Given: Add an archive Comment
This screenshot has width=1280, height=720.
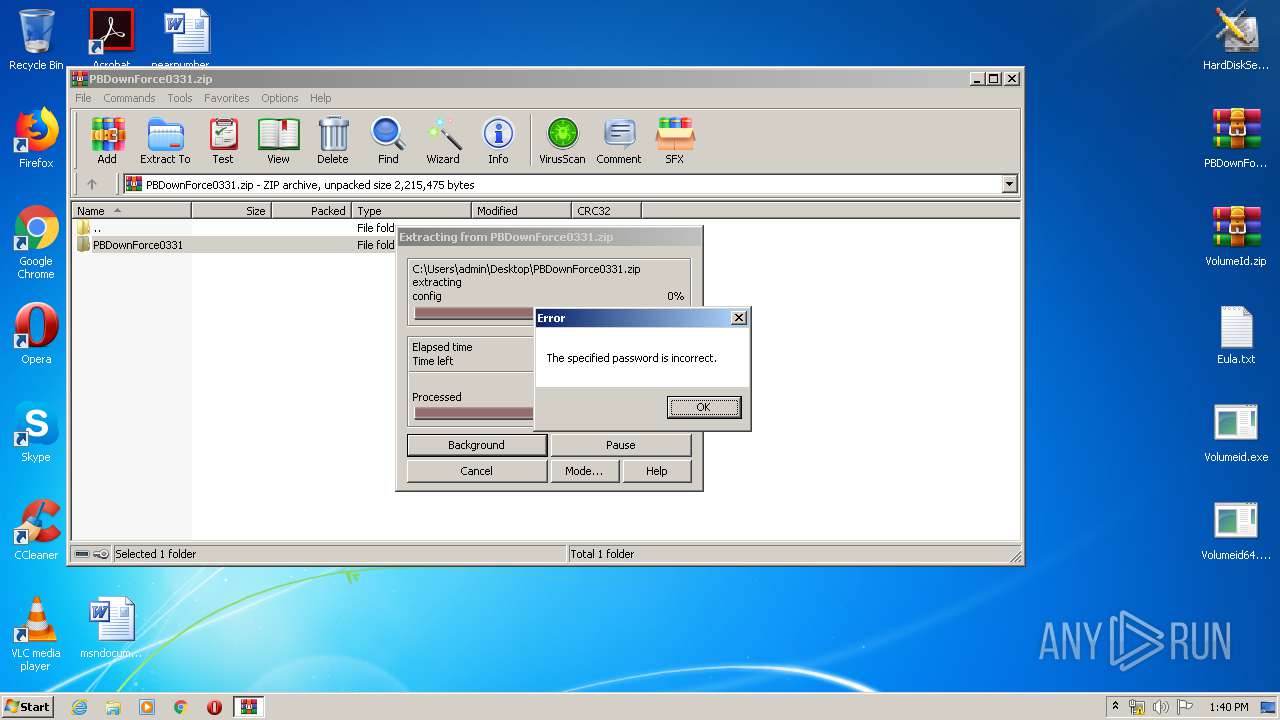Looking at the screenshot, I should point(619,140).
